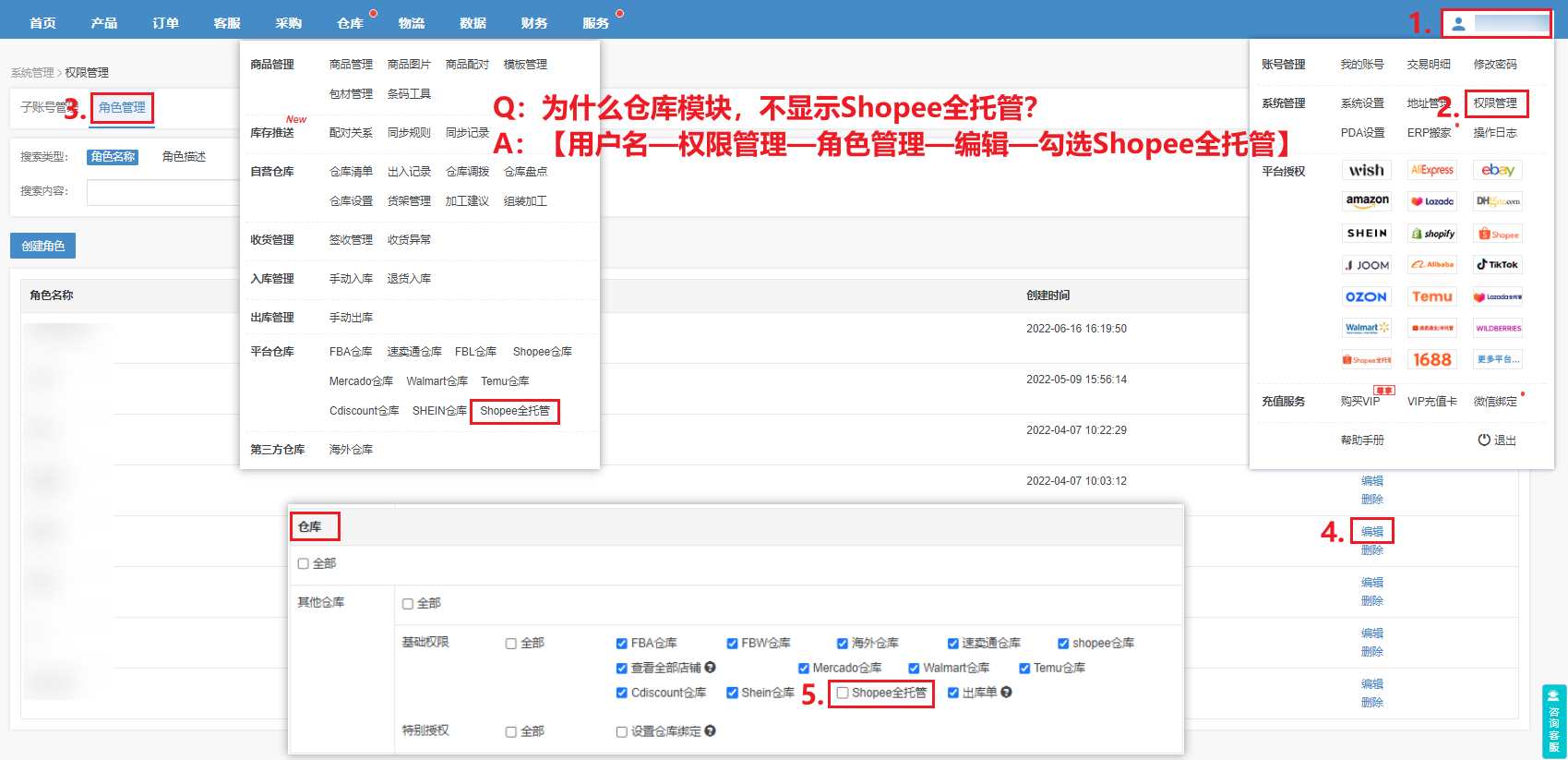Image resolution: width=1568 pixels, height=760 pixels.
Task: Select the SHEIN platform logo
Action: (1367, 234)
